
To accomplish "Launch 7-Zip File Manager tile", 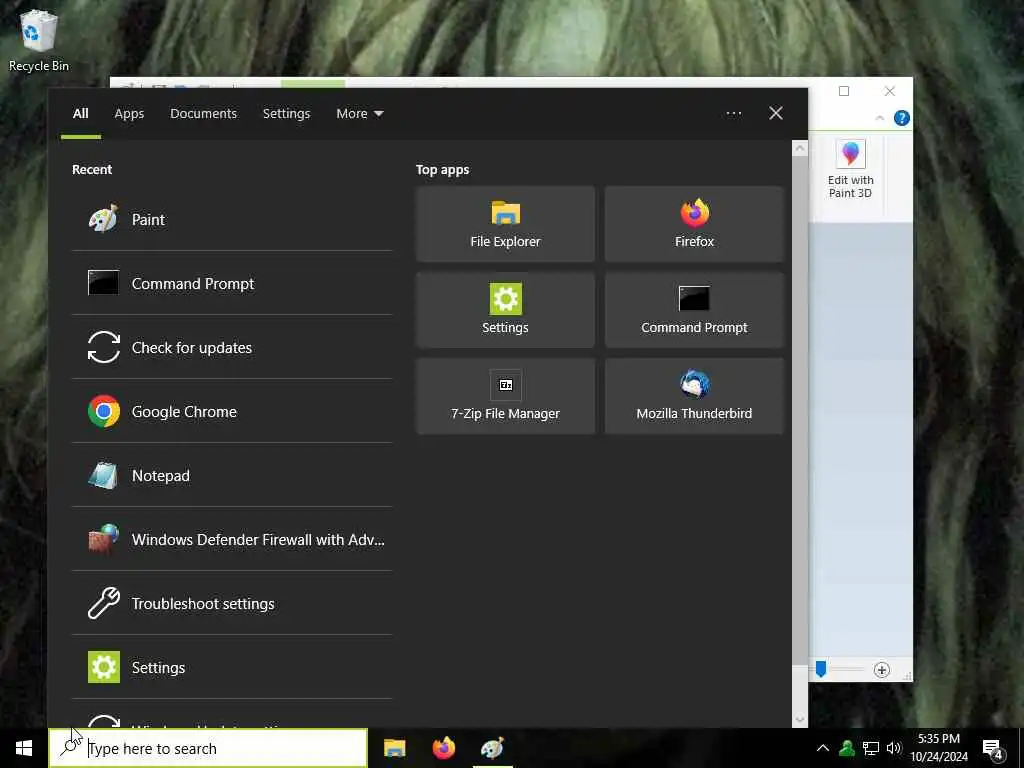I will tap(505, 396).
